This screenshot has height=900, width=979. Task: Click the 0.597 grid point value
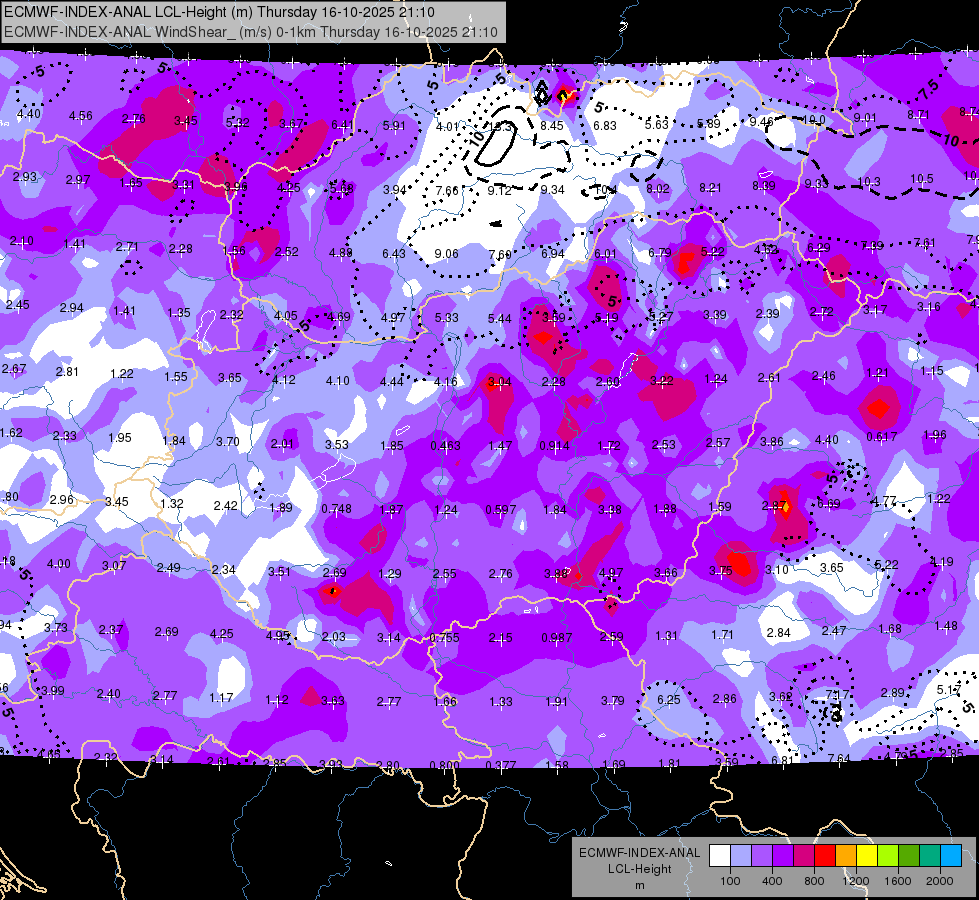pos(500,510)
